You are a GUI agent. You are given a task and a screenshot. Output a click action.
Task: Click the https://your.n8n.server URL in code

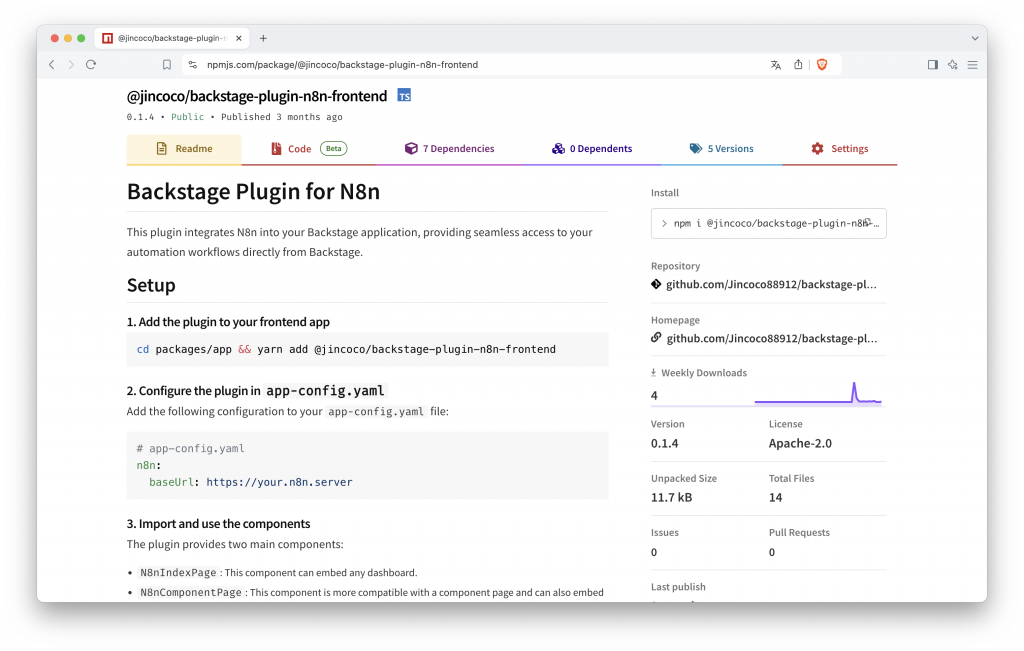279,482
